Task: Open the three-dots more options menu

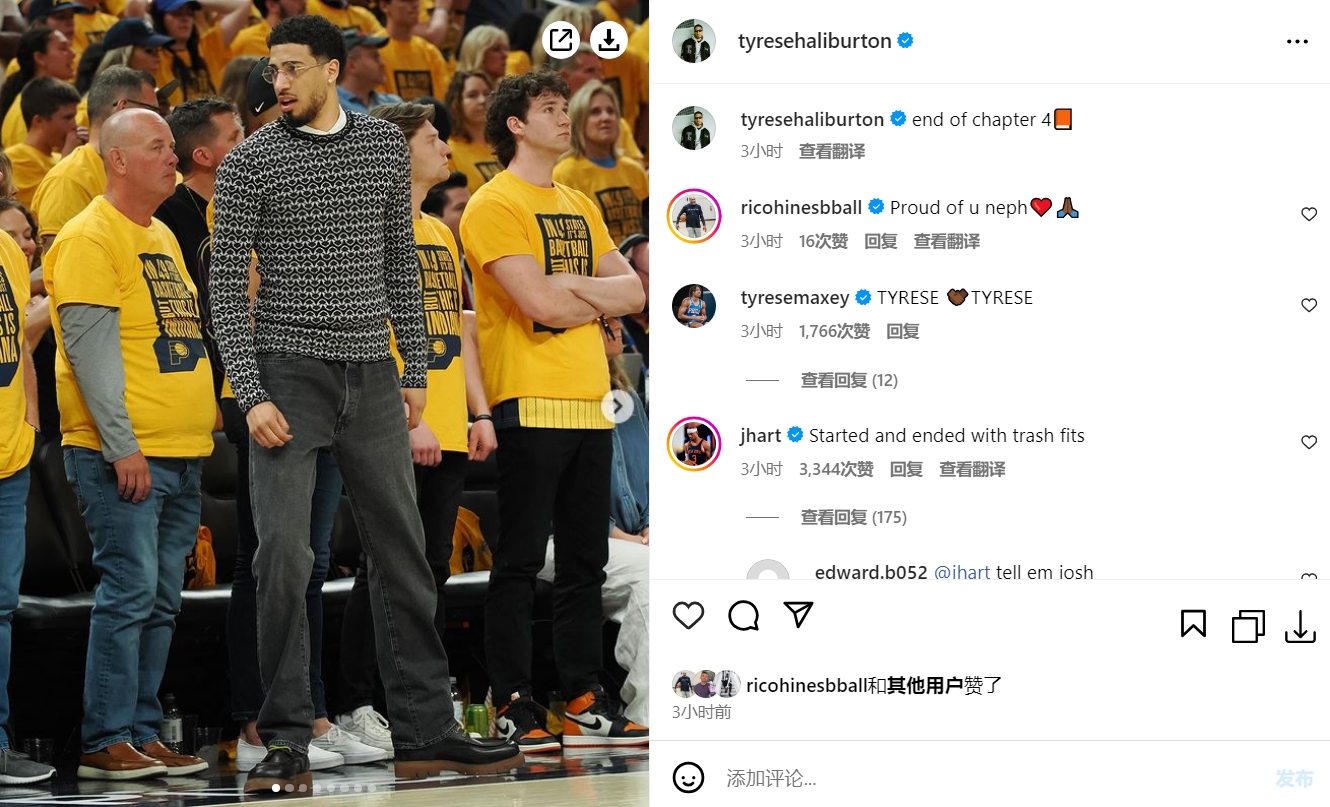Action: tap(1297, 41)
